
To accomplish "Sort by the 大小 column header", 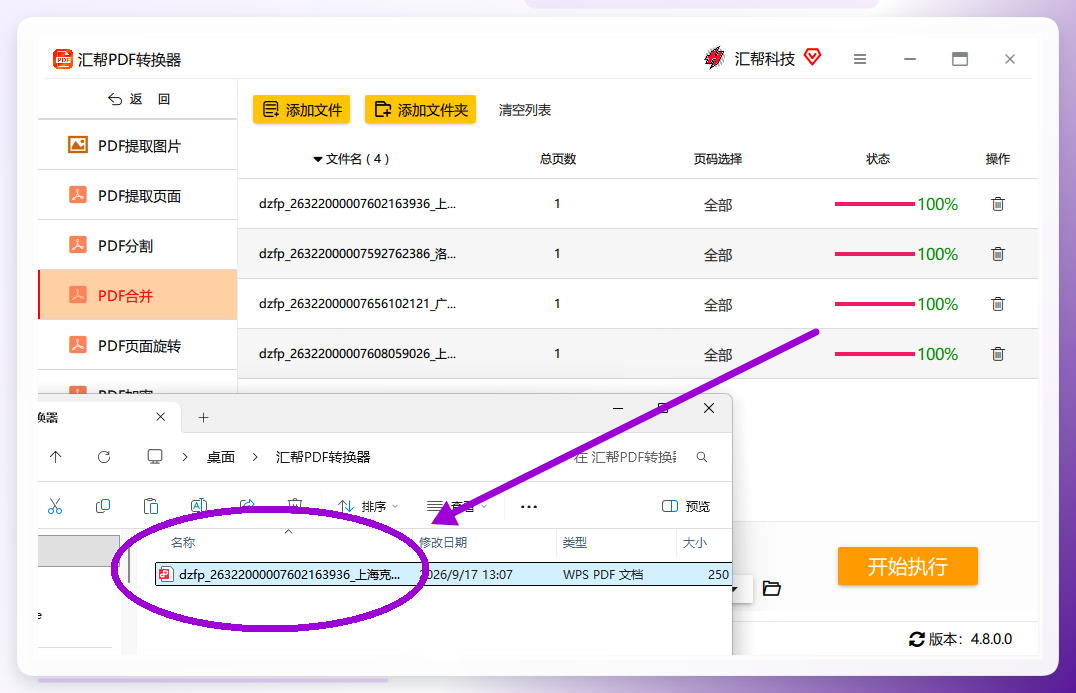I will click(x=694, y=542).
